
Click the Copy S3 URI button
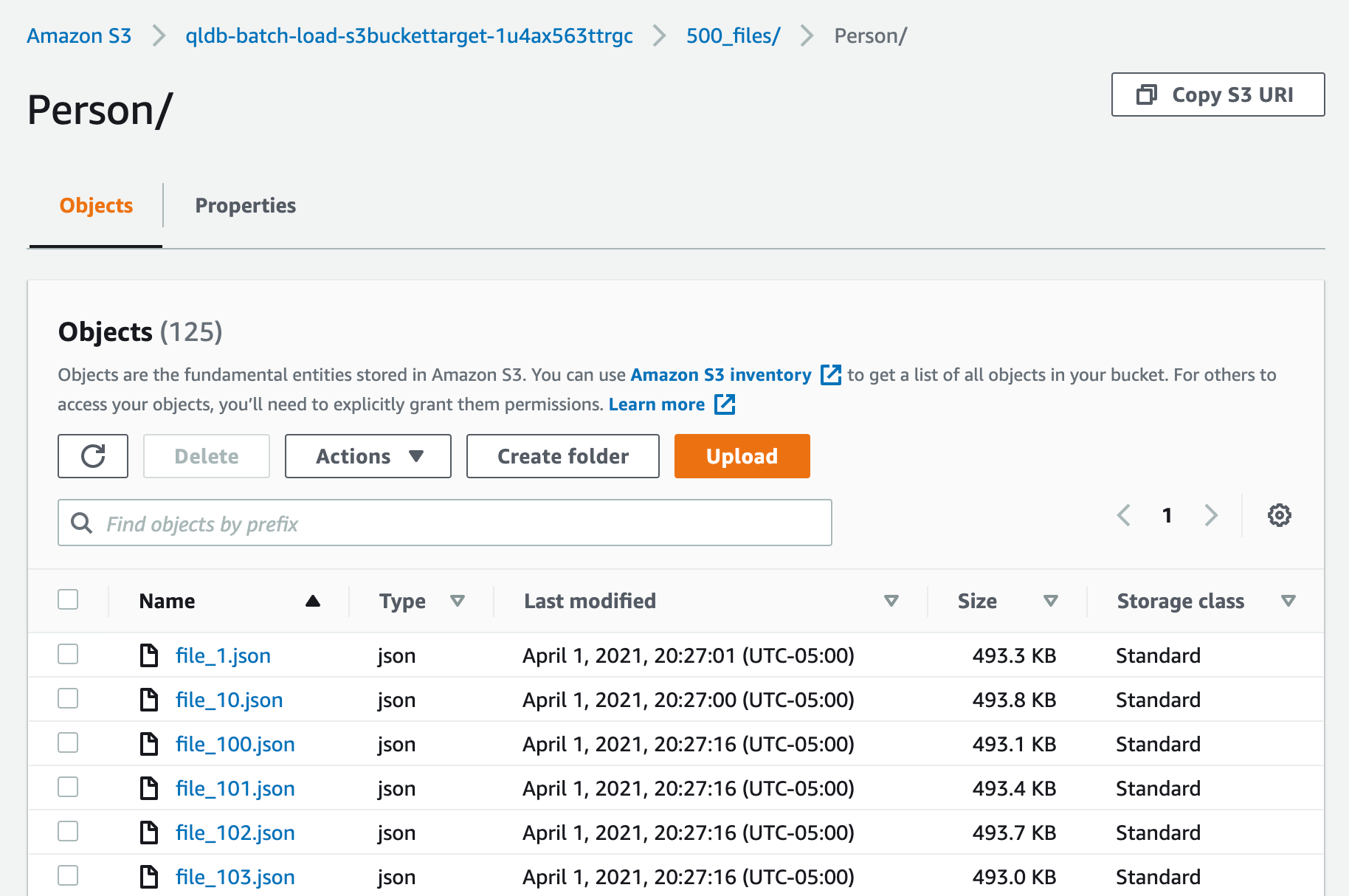[x=1218, y=94]
